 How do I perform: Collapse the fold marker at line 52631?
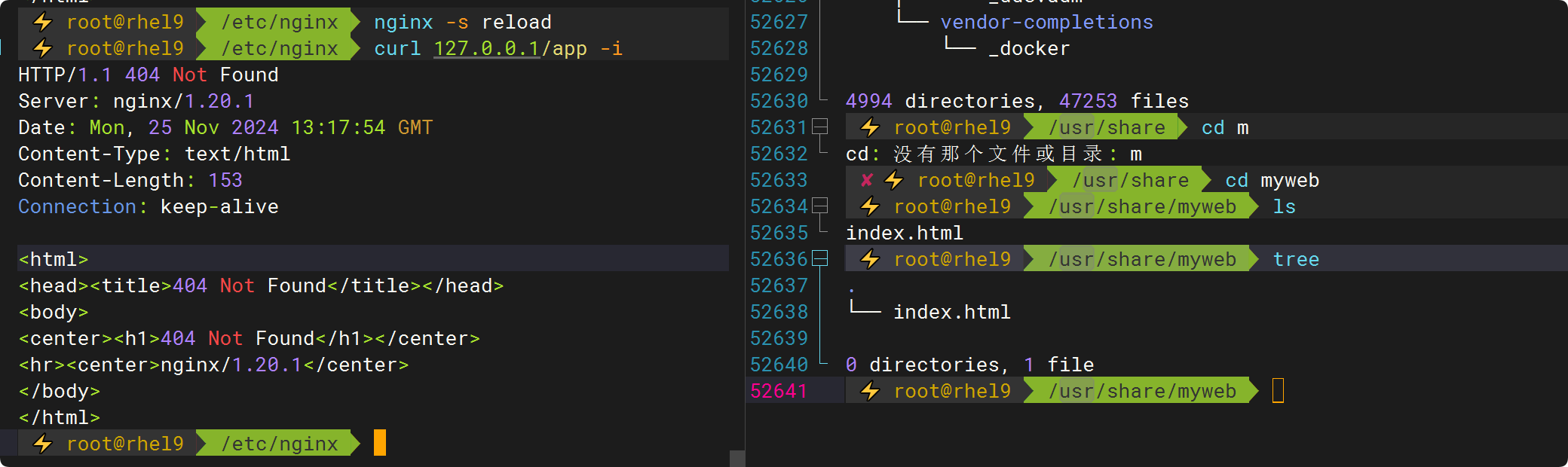pos(819,127)
